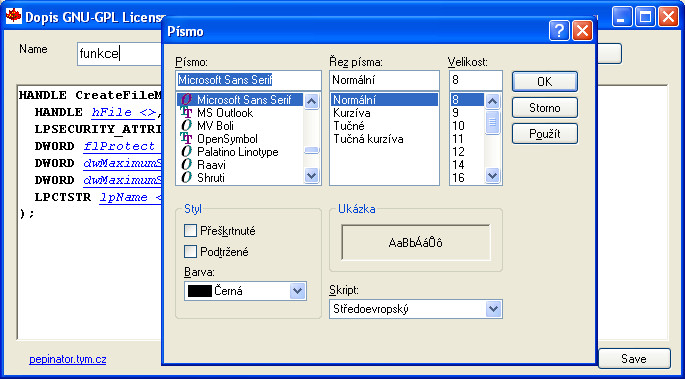Screen dimensions: 685x379
Task: Click the MS Outlook TrueType font icon
Action: pos(187,113)
